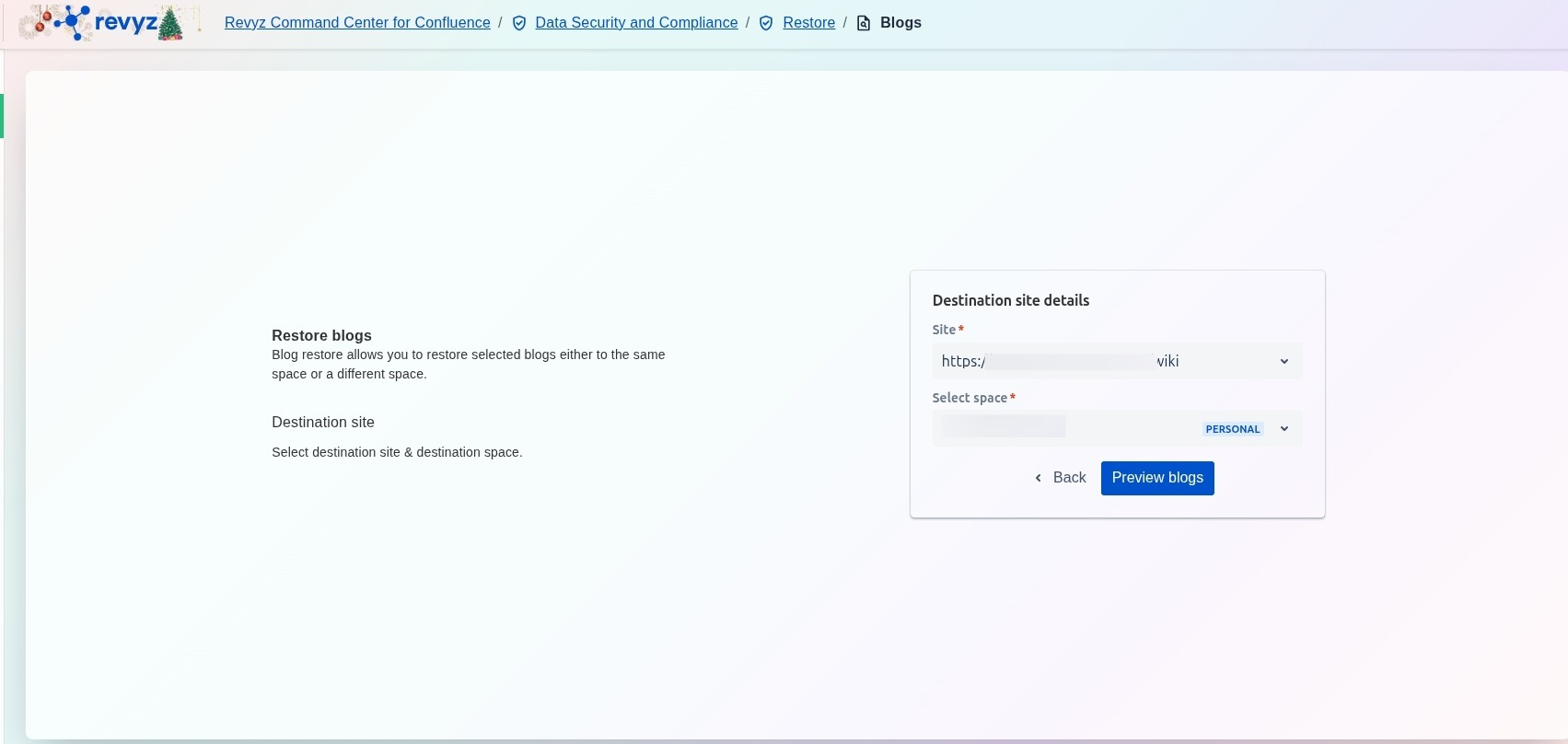Click the document icon next to Blogs
The height and width of the screenshot is (744, 1568).
pyautogui.click(x=864, y=23)
